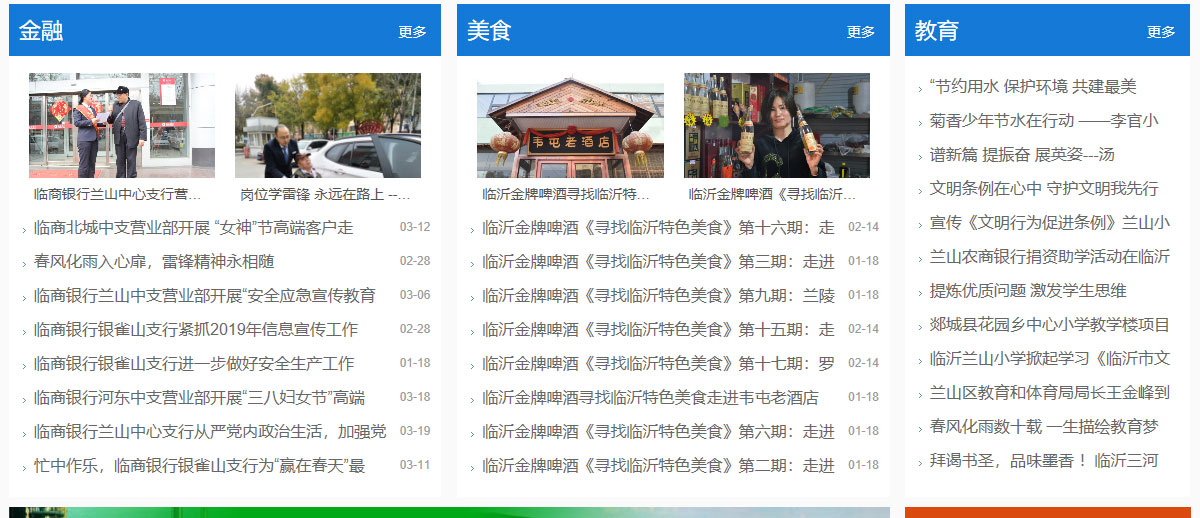
Task: Open article 临商银行河东中支营业部开展“三八妇女节”高端
Action: pos(200,398)
